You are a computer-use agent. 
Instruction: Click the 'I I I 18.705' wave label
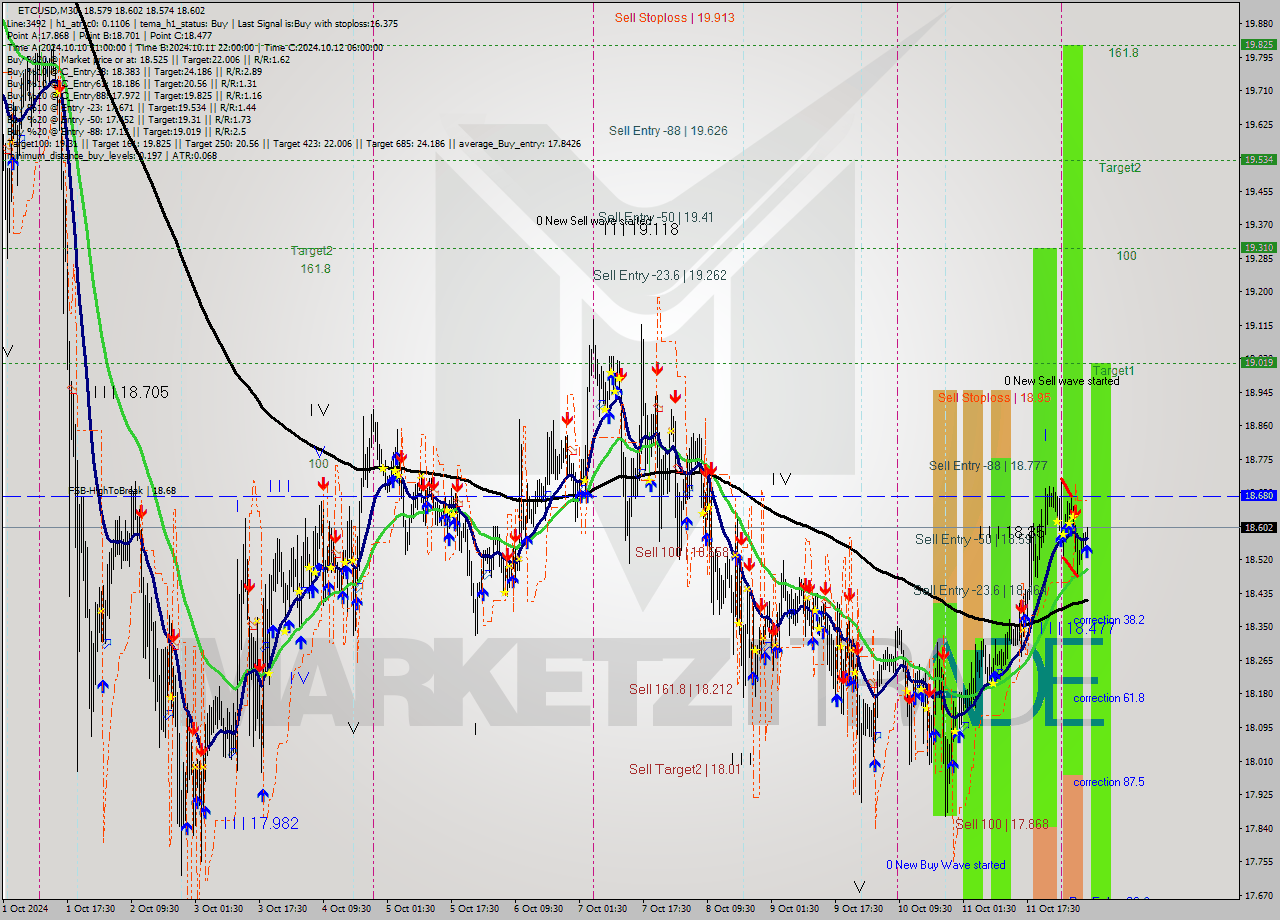[x=130, y=392]
